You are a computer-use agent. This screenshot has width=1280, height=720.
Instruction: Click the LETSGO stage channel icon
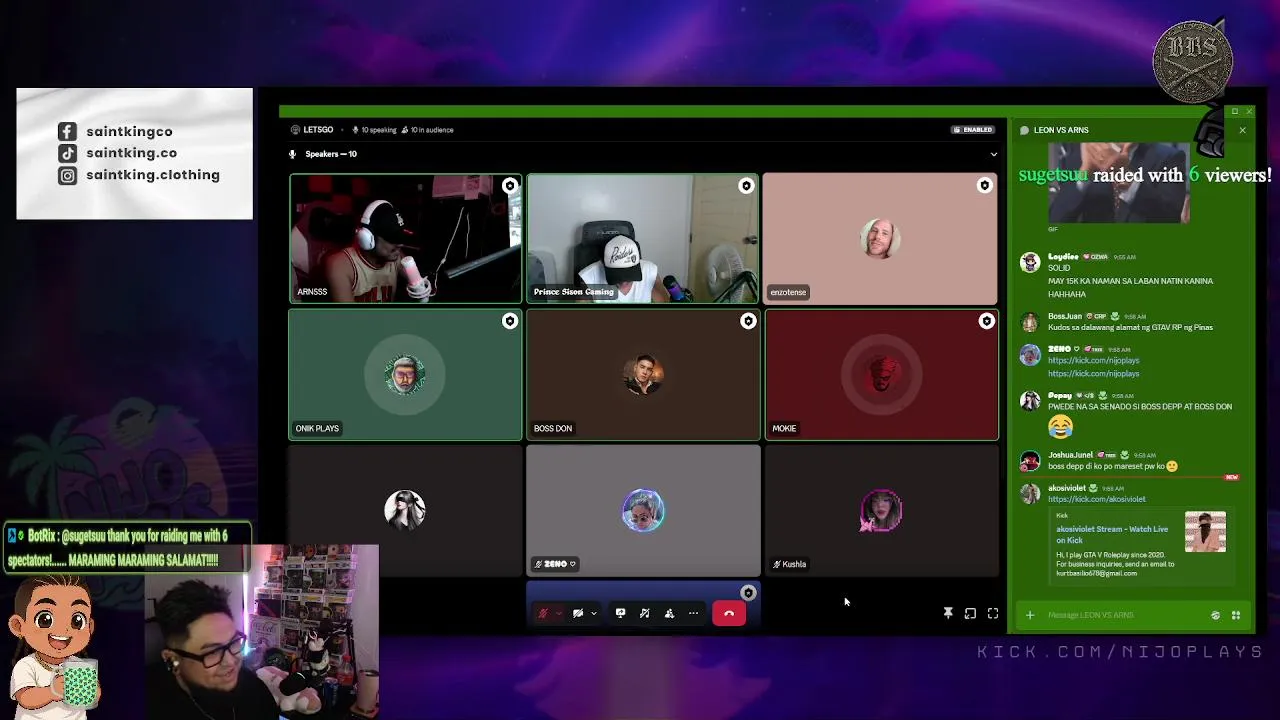295,130
